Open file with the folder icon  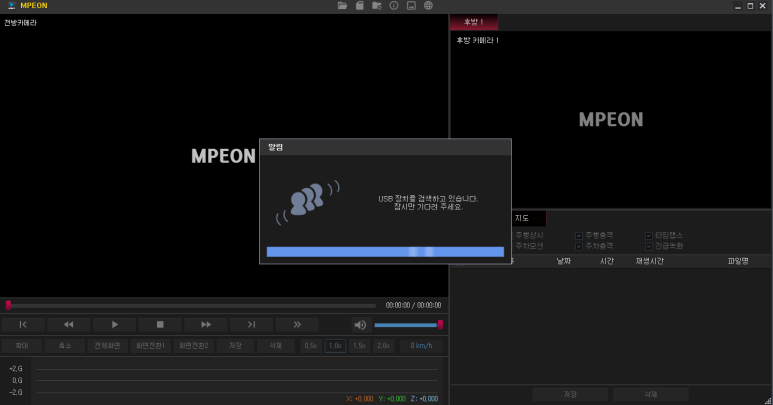click(x=342, y=5)
